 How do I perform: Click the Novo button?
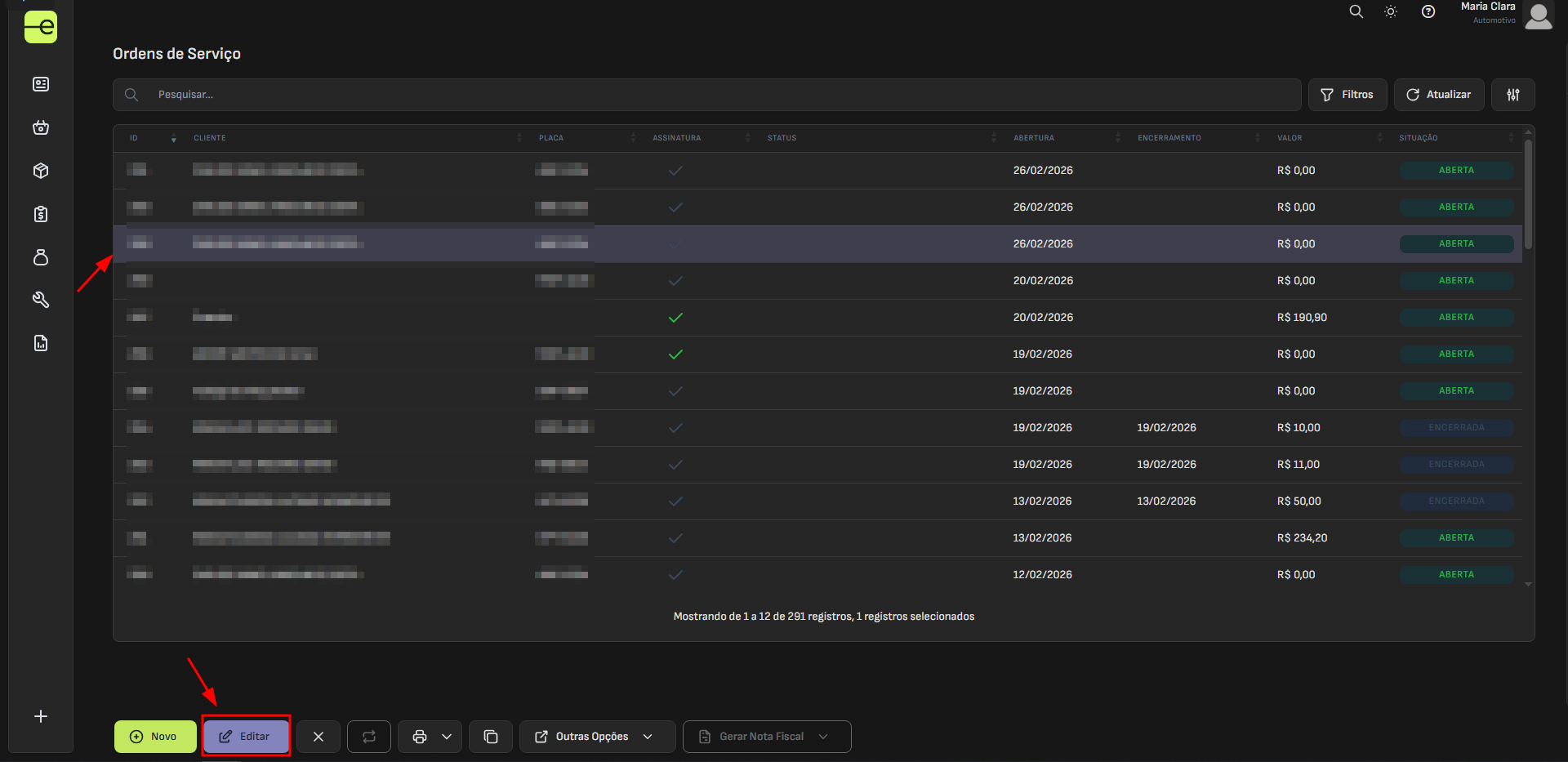155,737
